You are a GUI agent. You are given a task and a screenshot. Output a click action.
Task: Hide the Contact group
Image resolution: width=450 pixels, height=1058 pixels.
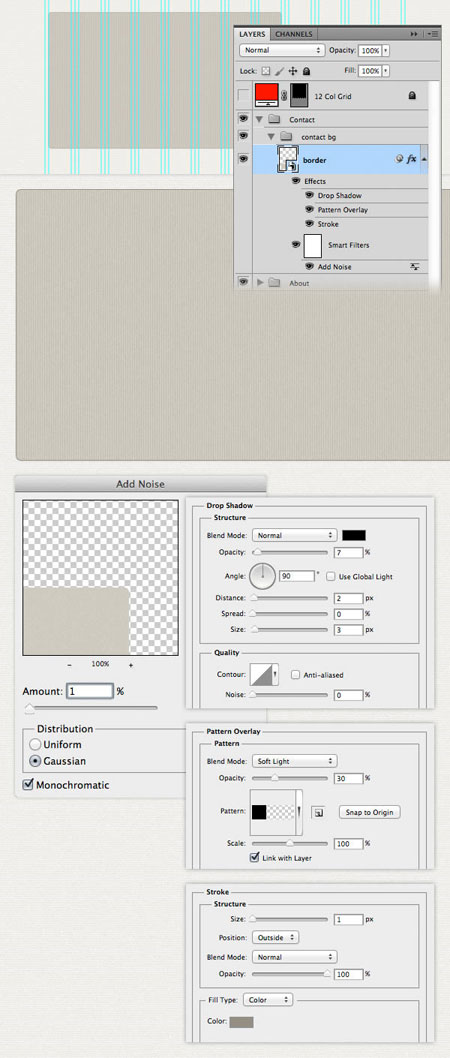click(x=243, y=119)
